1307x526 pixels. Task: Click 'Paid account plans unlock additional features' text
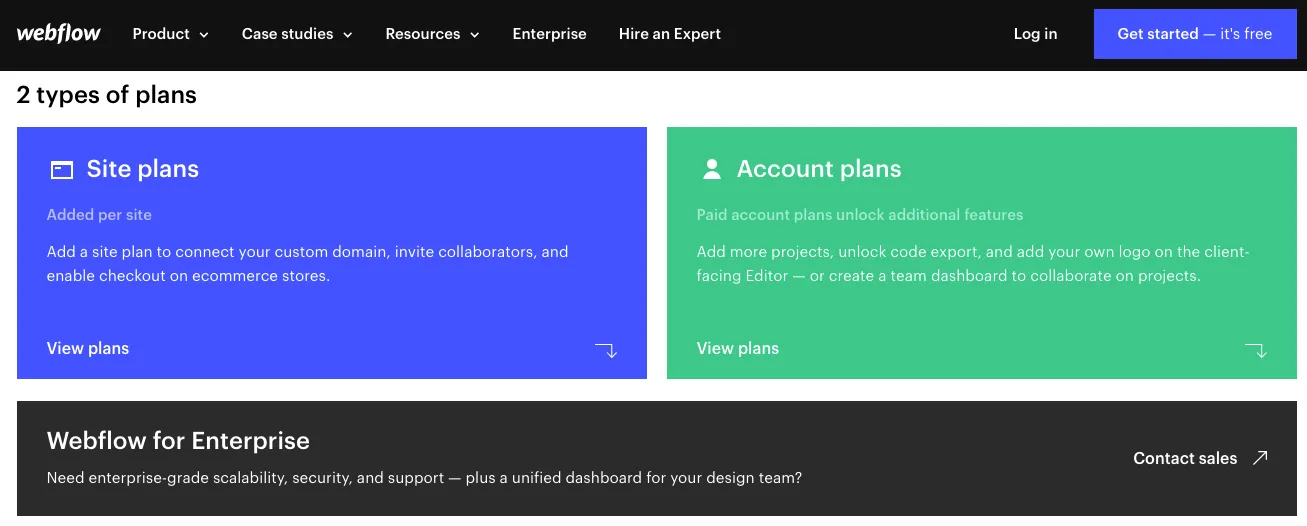[x=860, y=215]
